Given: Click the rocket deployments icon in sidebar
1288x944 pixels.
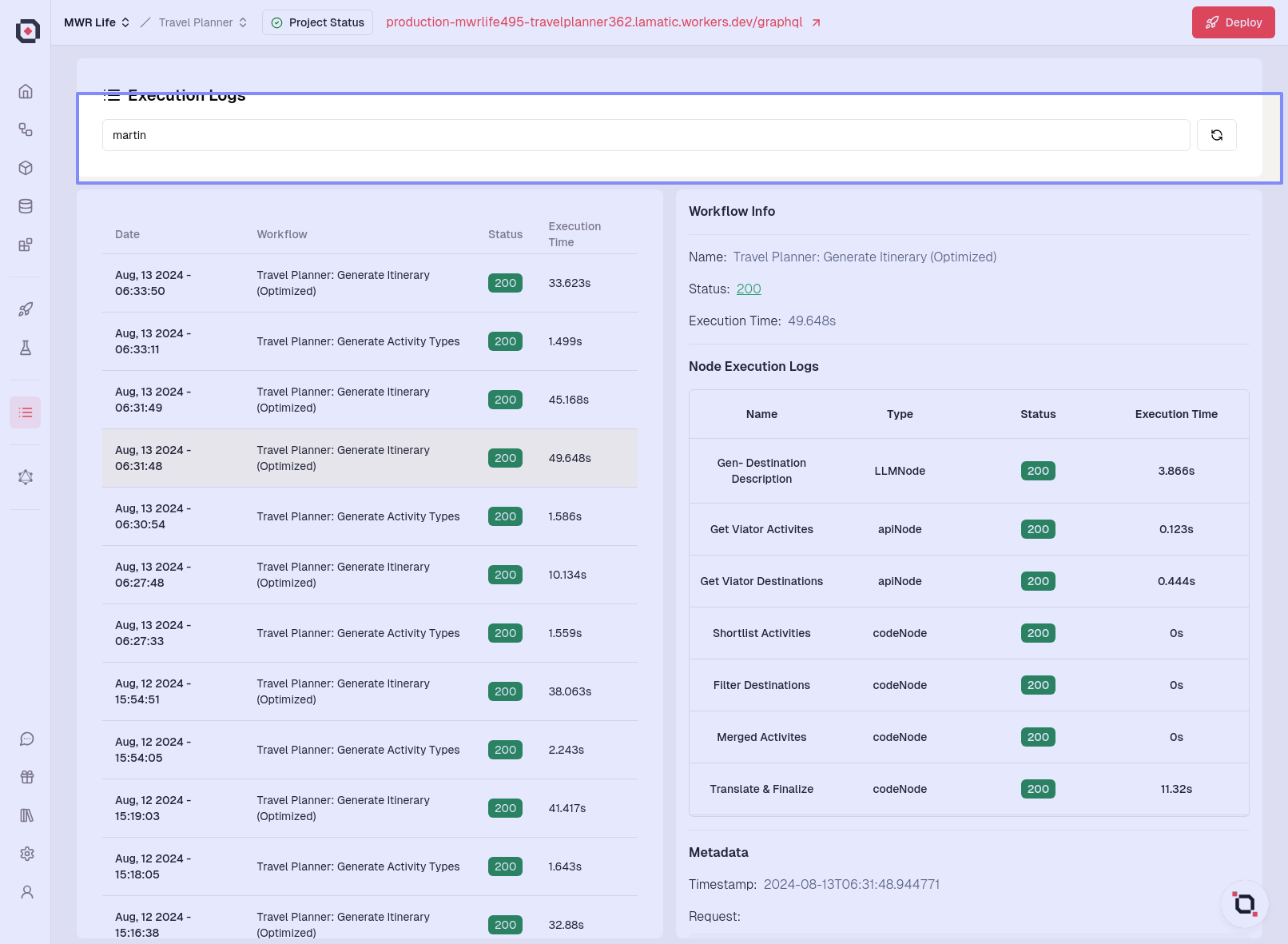Looking at the screenshot, I should [26, 309].
